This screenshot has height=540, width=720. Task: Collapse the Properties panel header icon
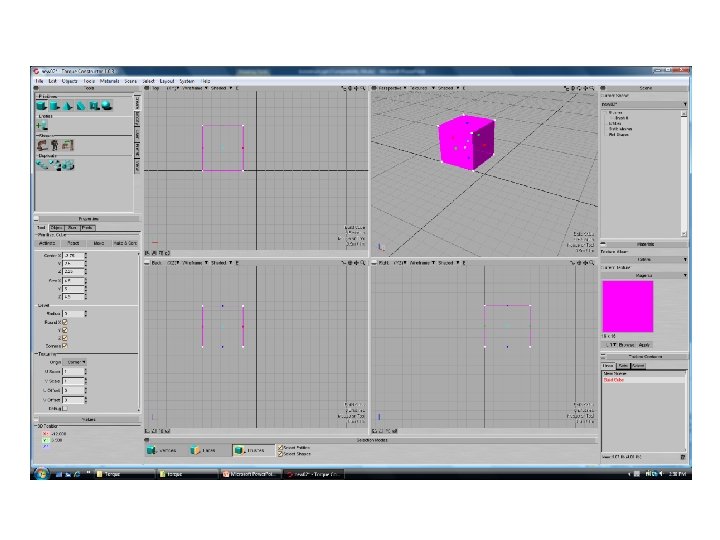(x=36, y=219)
